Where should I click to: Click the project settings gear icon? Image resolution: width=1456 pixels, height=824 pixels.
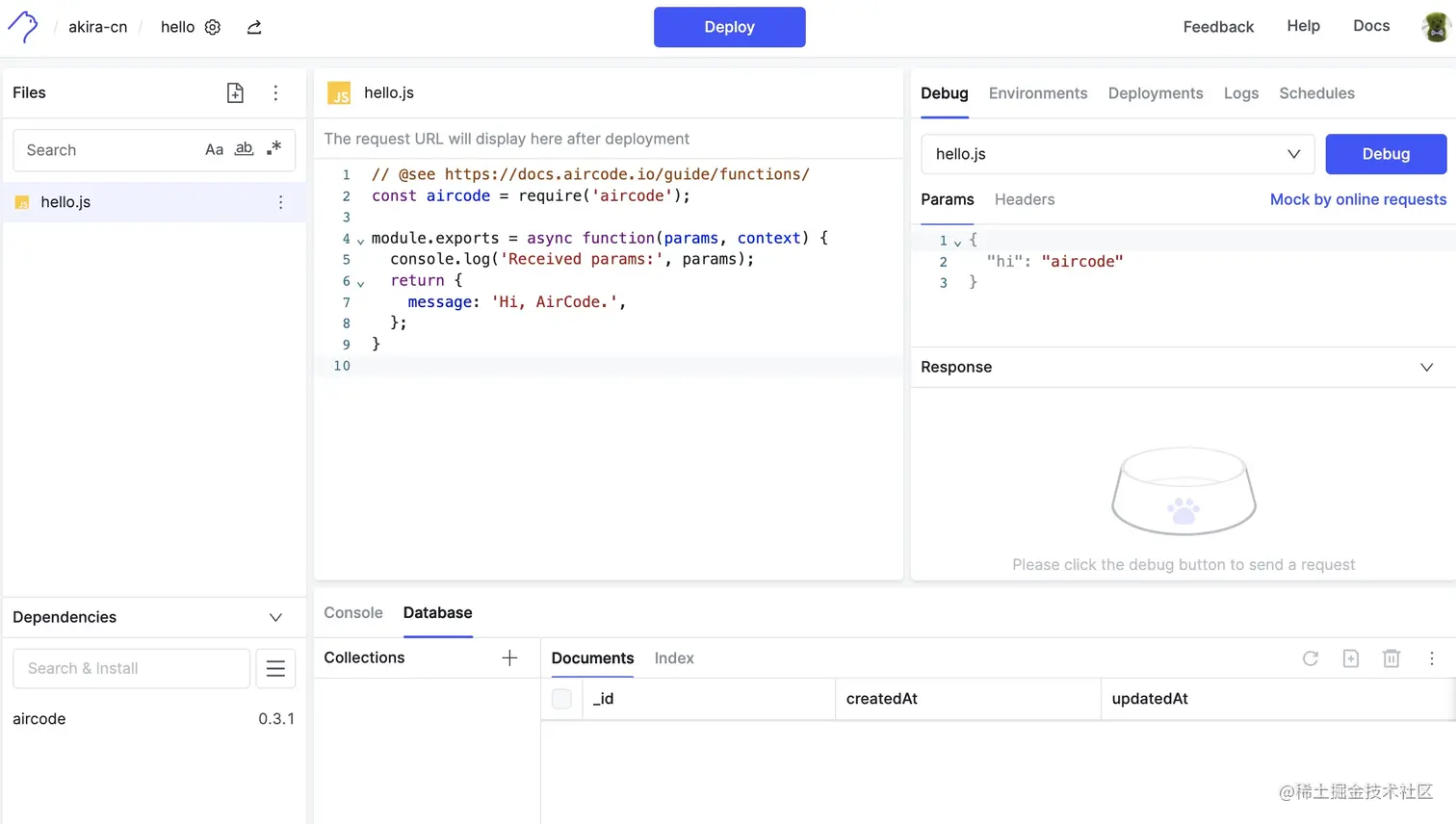pyautogui.click(x=213, y=27)
